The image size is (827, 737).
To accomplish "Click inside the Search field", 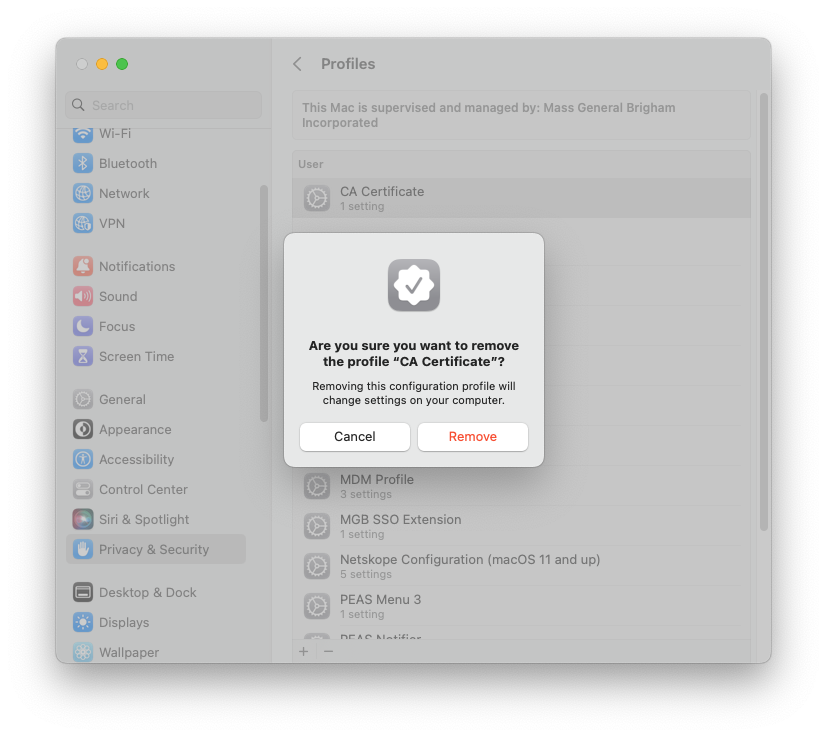I will 164,105.
